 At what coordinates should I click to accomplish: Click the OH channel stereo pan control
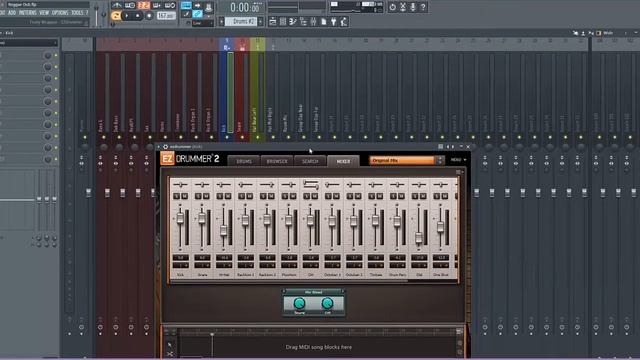pyautogui.click(x=311, y=185)
